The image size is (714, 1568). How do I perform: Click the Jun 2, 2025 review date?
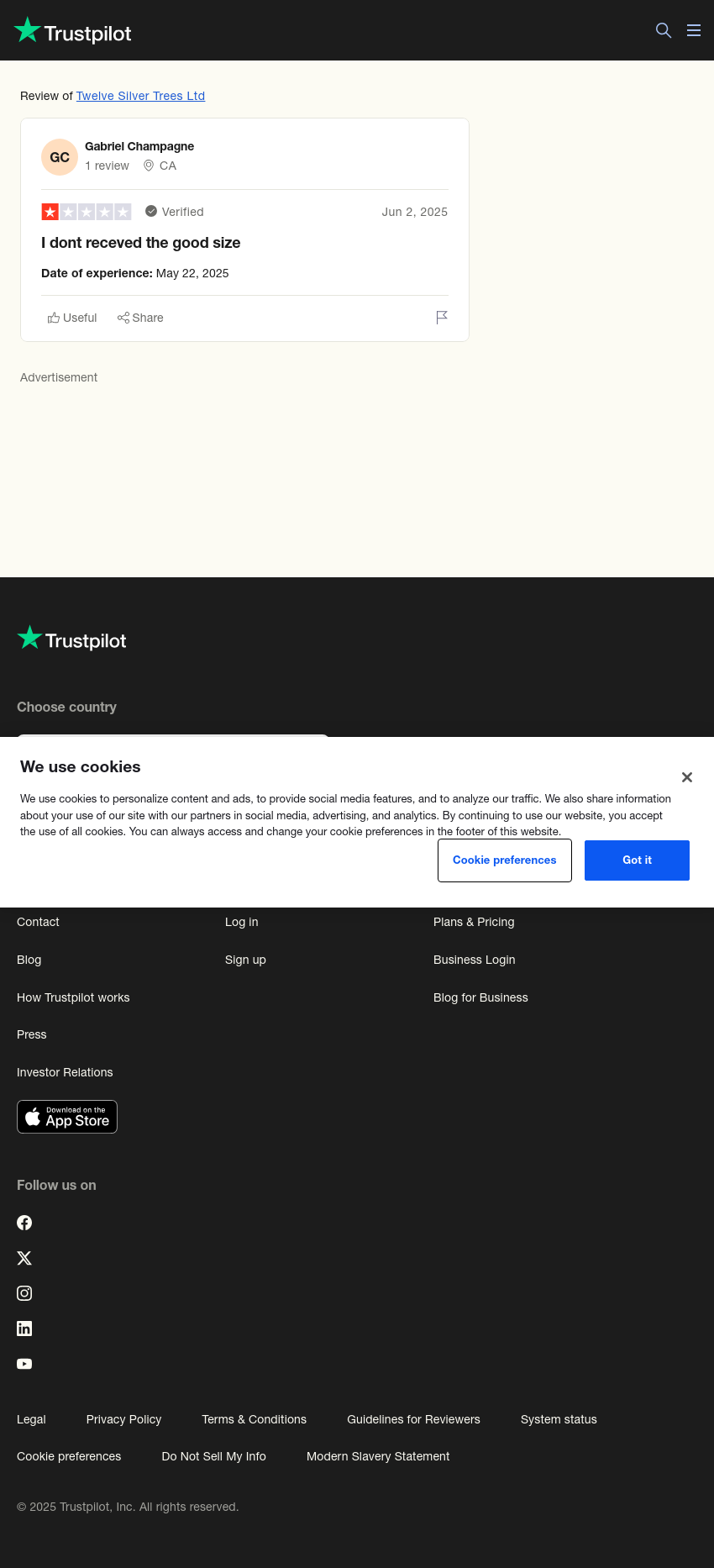[415, 212]
